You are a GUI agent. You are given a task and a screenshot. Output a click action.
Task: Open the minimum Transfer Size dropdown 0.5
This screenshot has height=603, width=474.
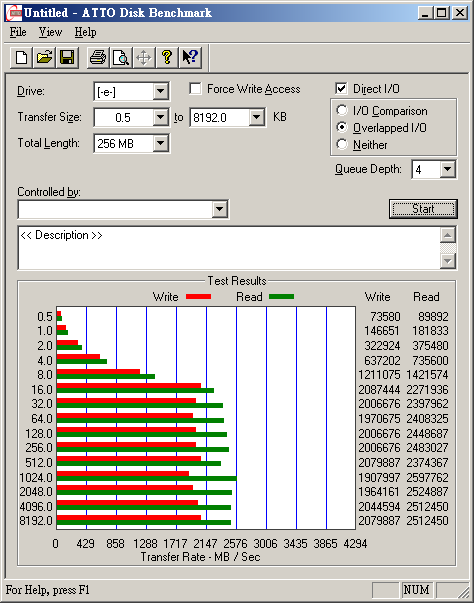click(x=161, y=117)
